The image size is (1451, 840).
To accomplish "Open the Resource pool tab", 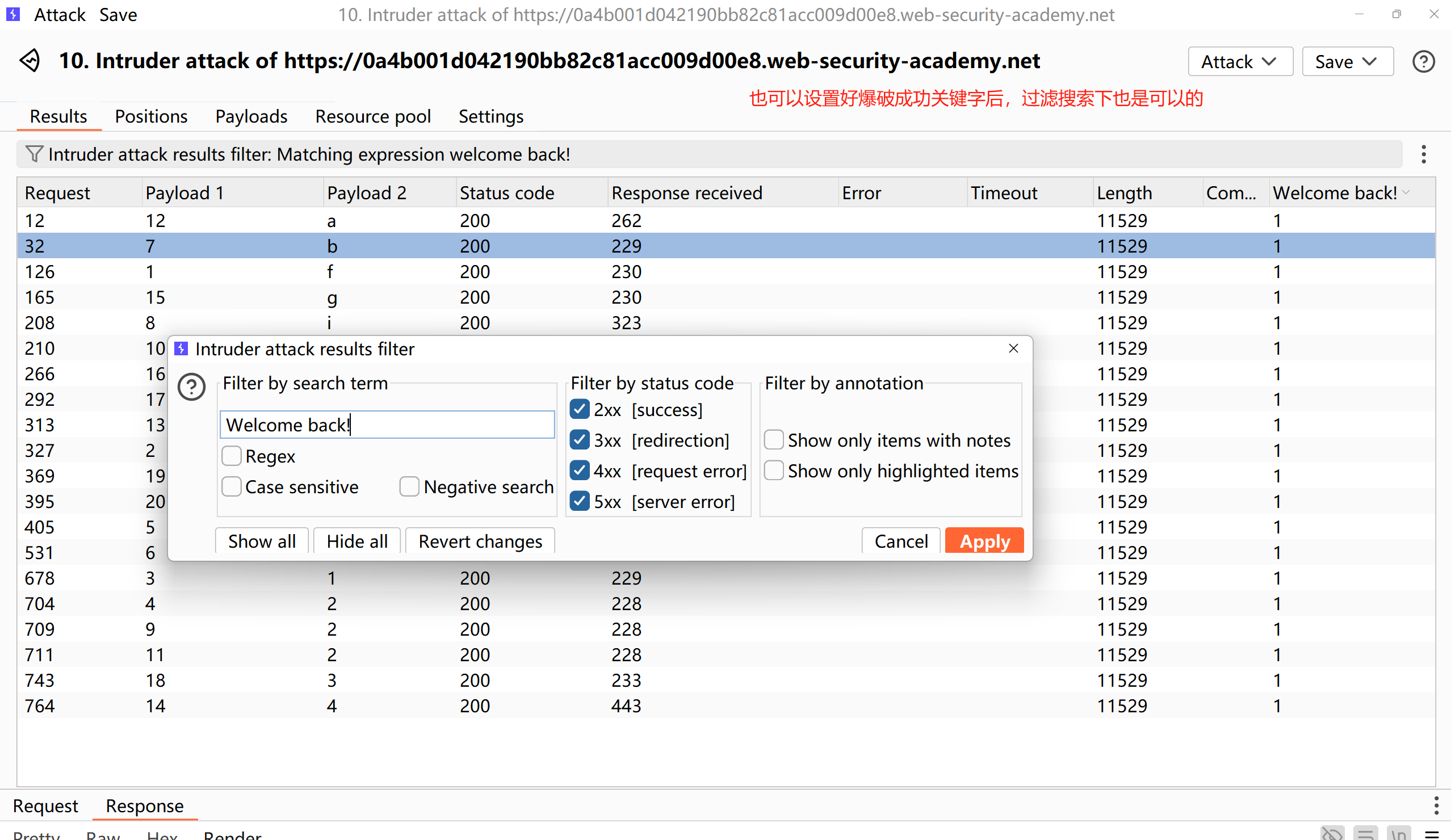I will tap(372, 116).
